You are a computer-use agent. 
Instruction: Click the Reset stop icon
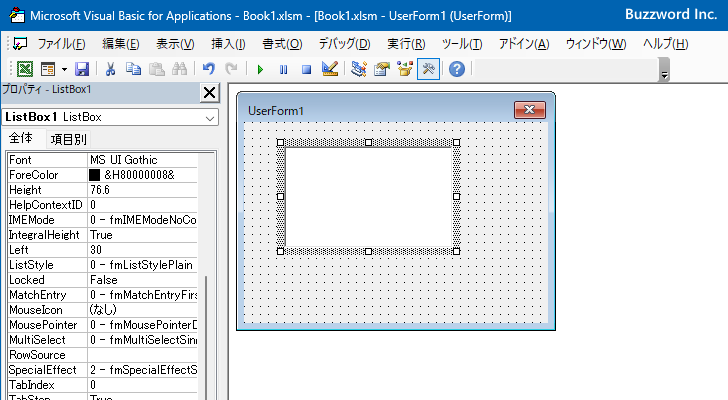(306, 70)
